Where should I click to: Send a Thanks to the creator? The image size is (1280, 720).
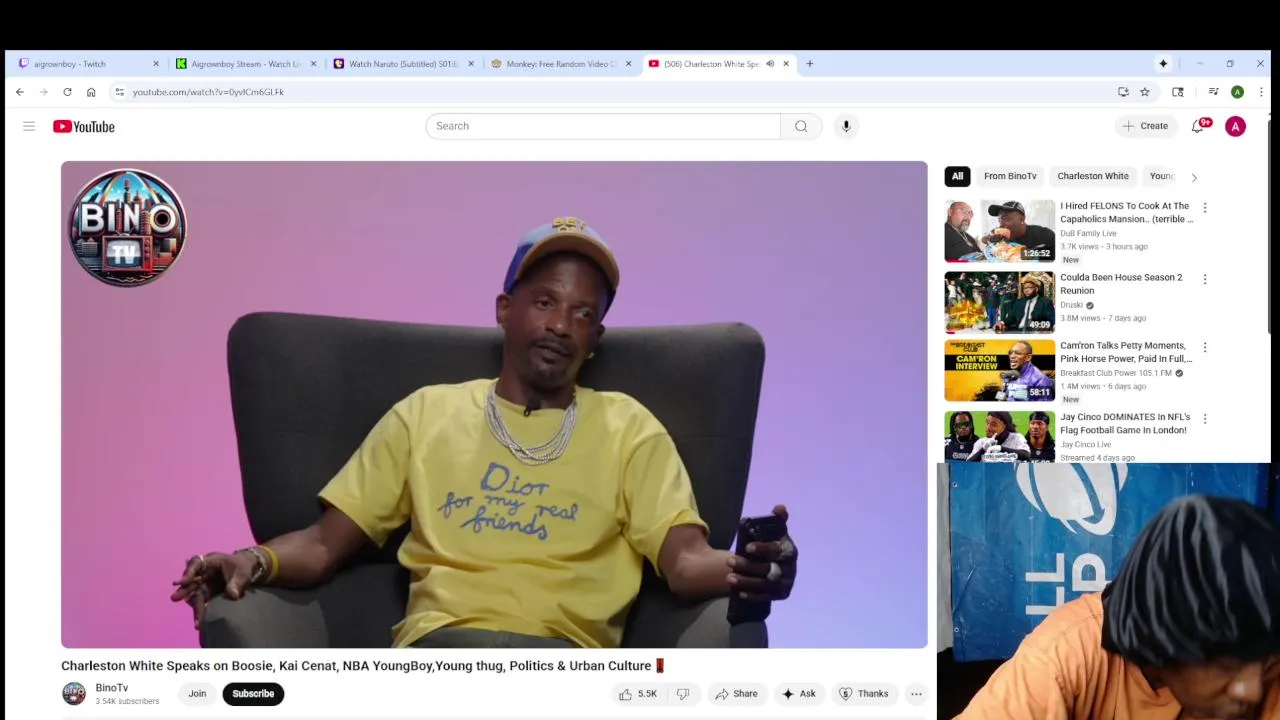[x=864, y=694]
